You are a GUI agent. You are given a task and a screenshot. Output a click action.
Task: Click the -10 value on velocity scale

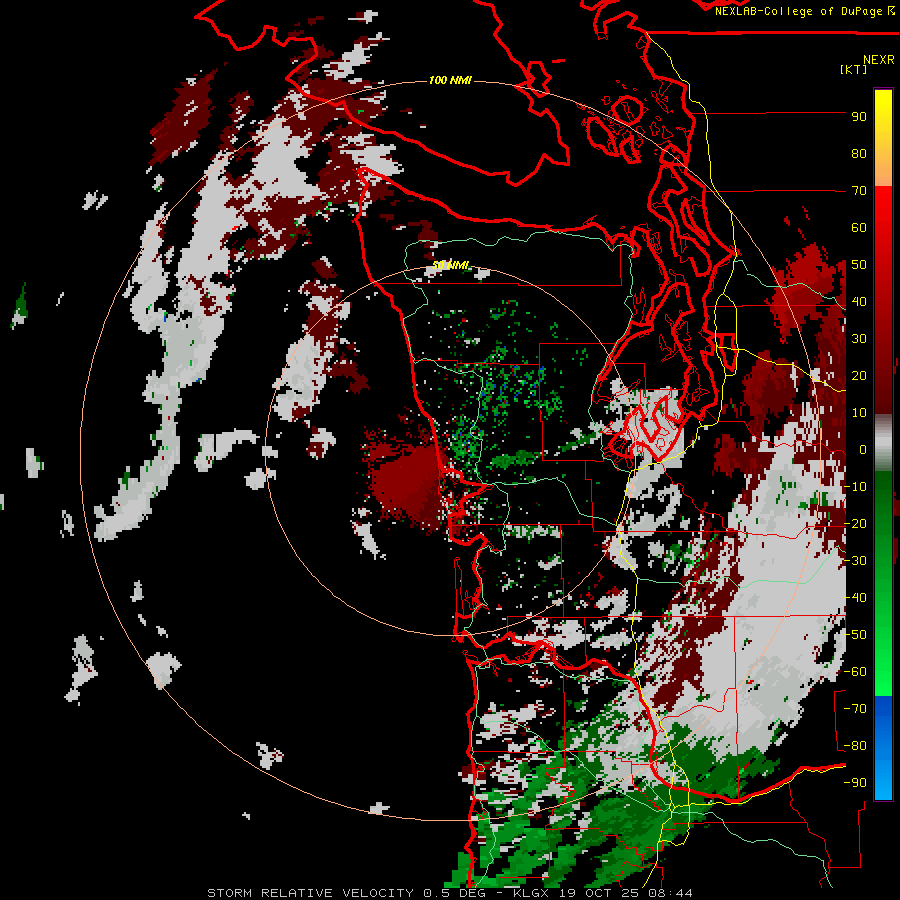click(x=855, y=487)
